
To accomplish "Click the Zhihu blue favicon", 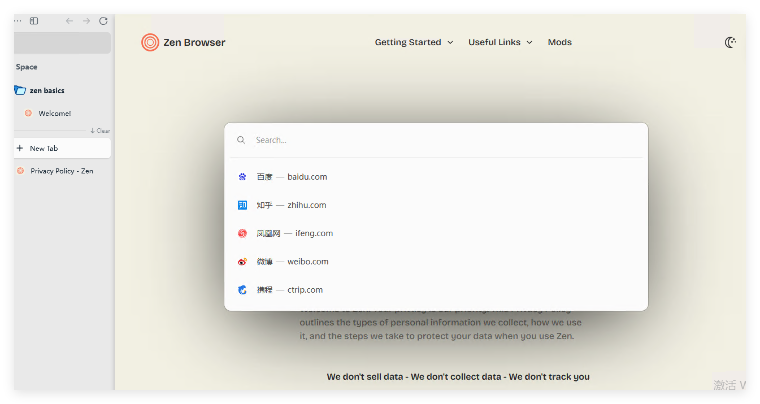I will (242, 205).
